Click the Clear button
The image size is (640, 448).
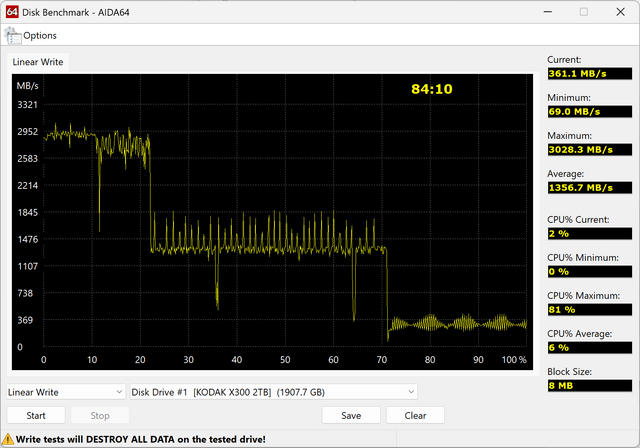415,415
